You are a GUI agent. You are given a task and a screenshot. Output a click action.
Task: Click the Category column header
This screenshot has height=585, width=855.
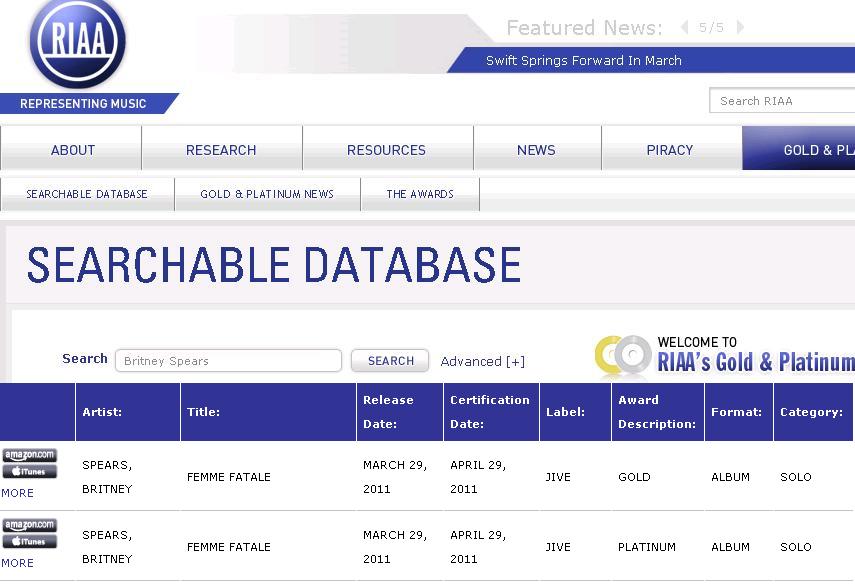813,412
